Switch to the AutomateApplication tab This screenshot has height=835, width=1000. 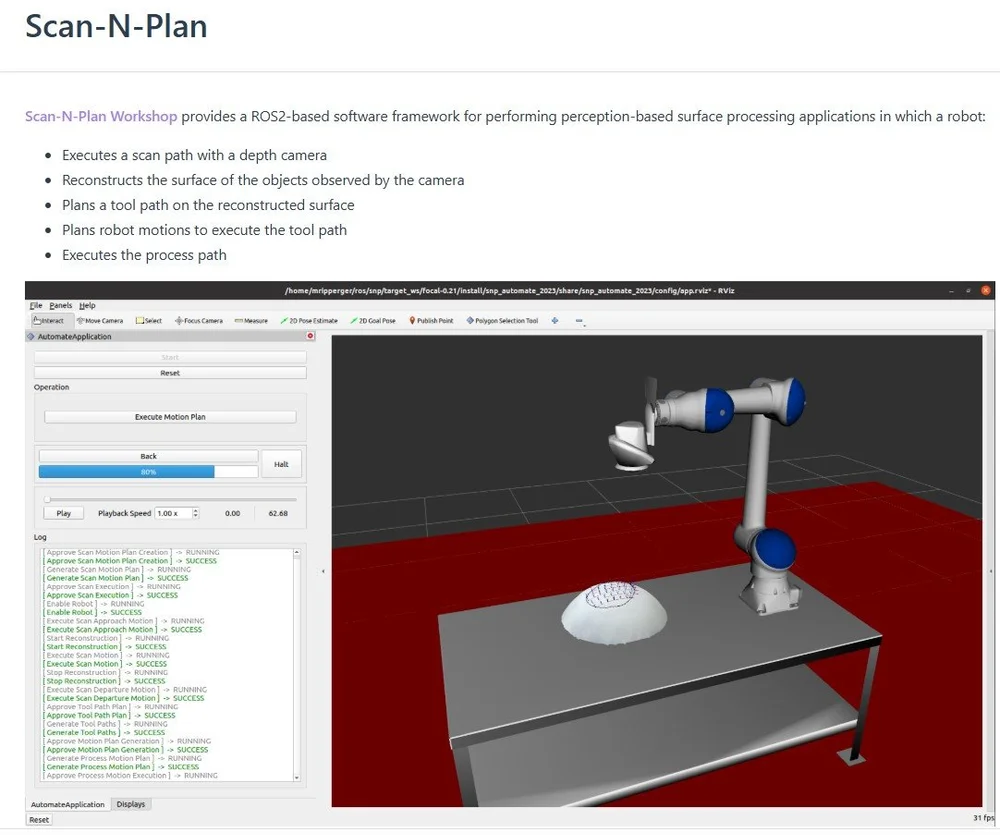[68, 804]
